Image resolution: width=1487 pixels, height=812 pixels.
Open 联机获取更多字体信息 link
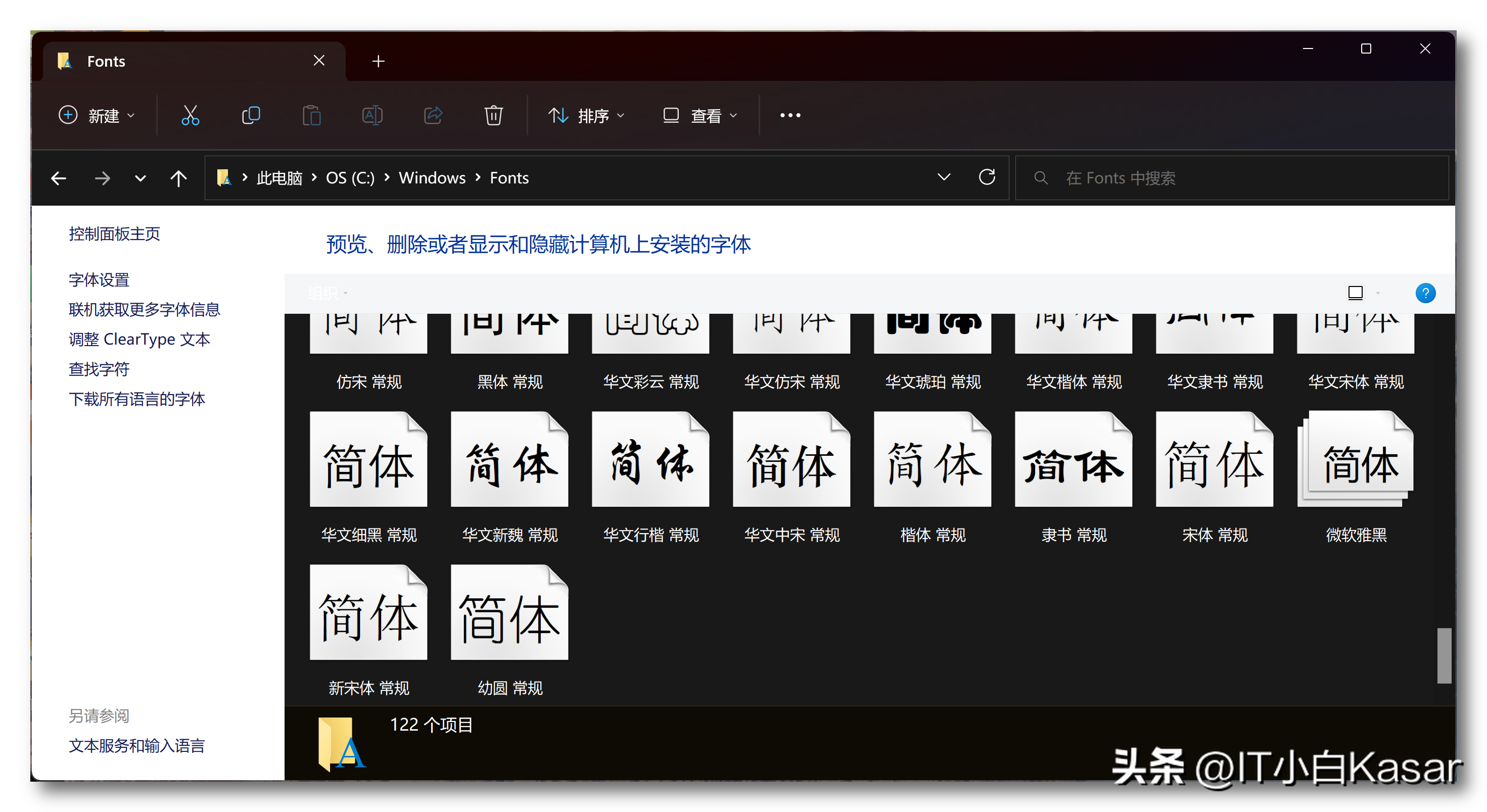tap(145, 310)
